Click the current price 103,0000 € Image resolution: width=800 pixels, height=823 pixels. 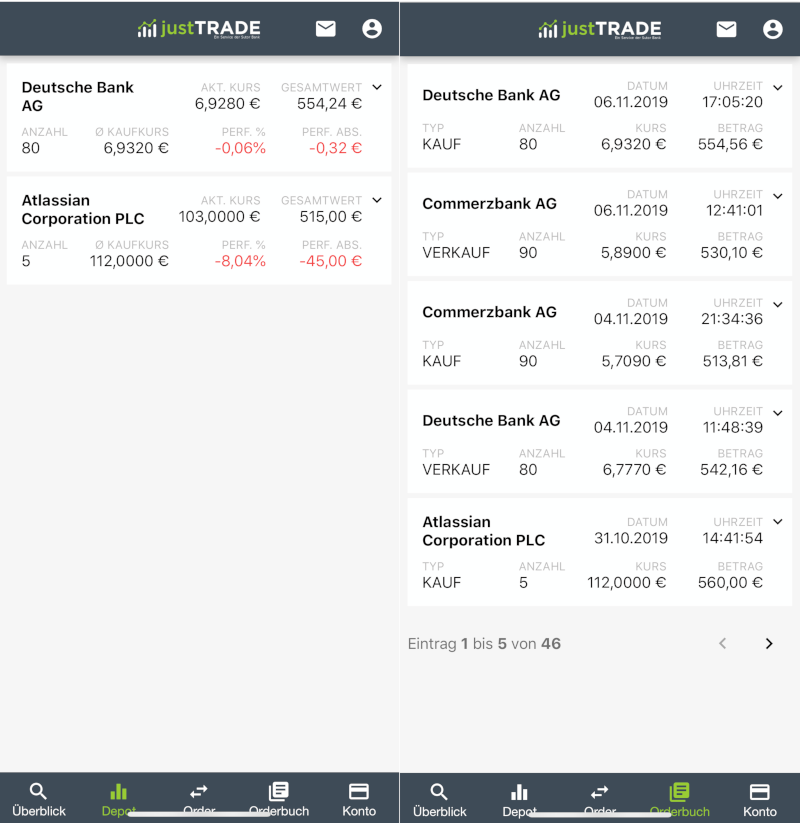tap(219, 216)
